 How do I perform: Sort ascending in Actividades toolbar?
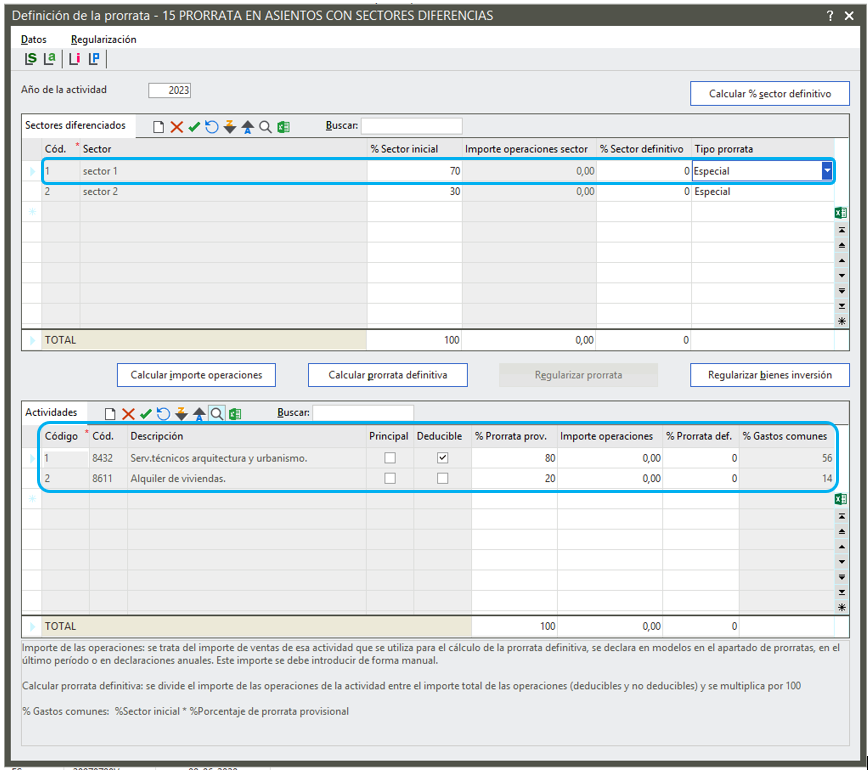199,414
